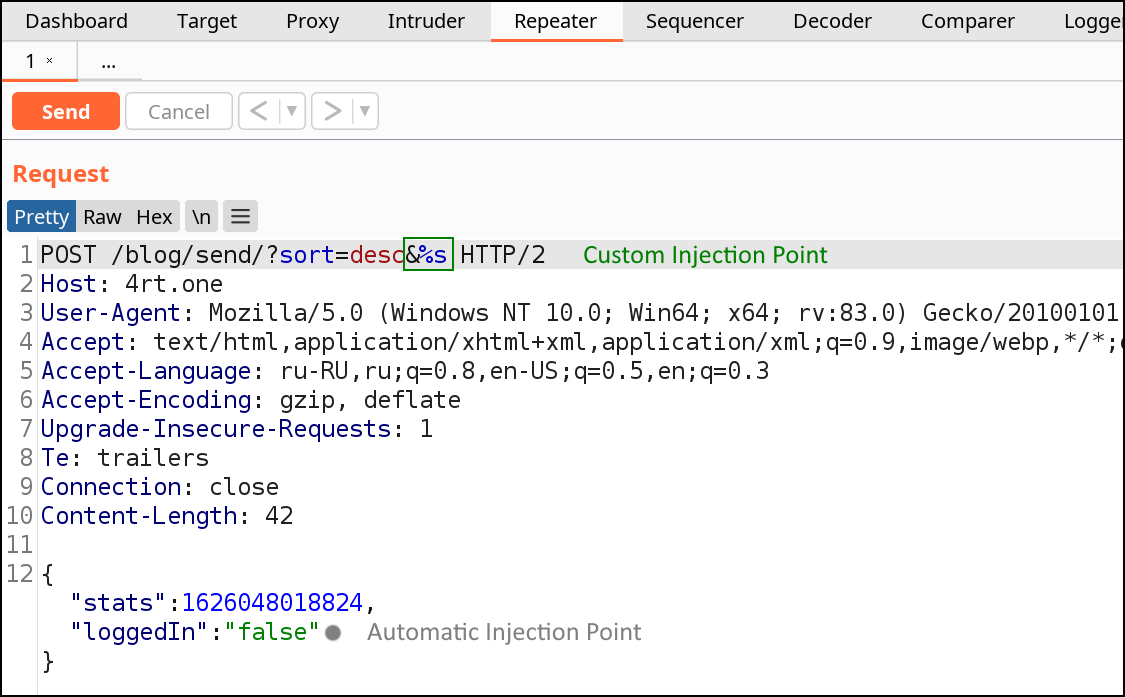Image resolution: width=1125 pixels, height=697 pixels.
Task: Switch to the Decoder tab
Action: click(x=832, y=22)
